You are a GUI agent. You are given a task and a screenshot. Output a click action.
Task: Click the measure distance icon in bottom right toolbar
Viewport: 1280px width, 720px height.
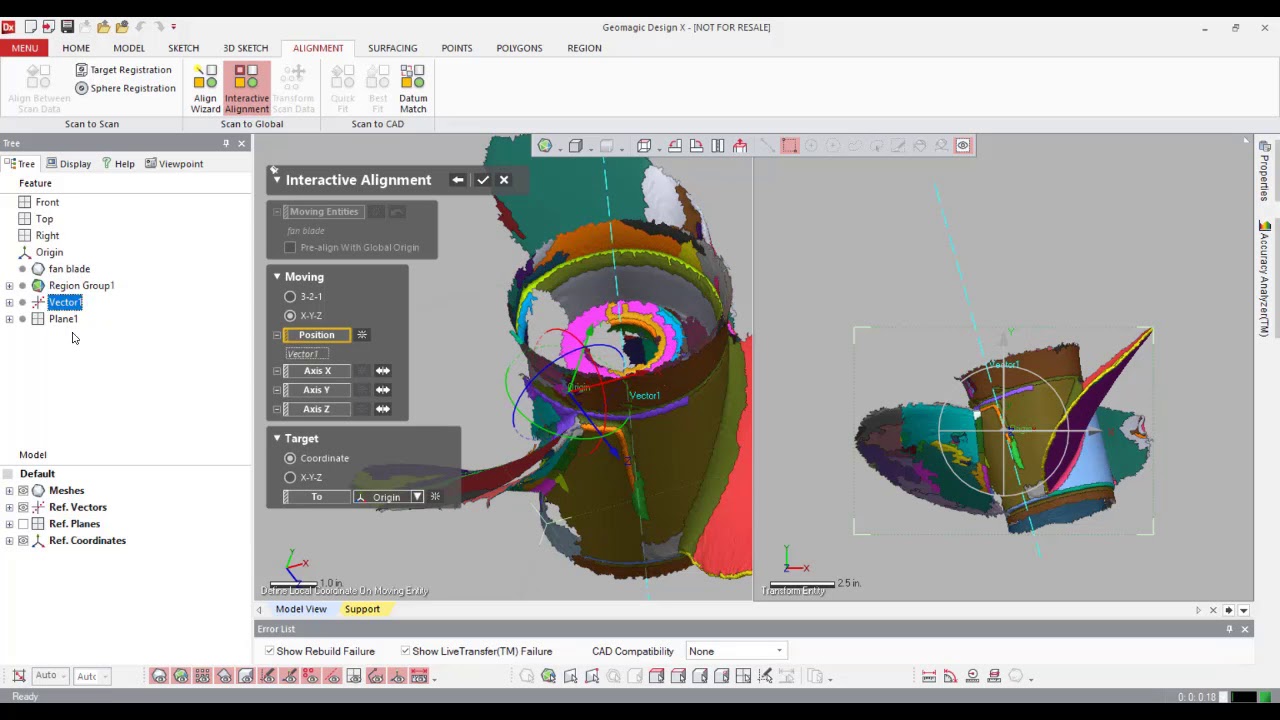929,677
